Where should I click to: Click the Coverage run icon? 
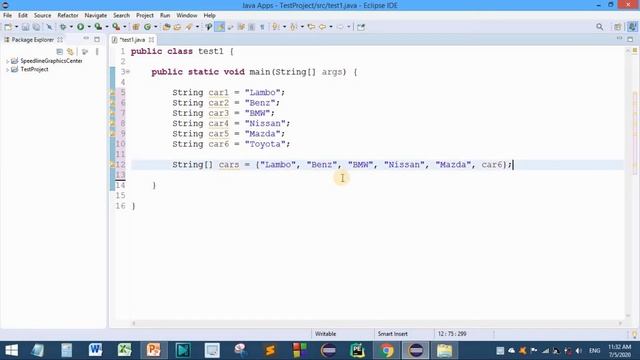click(98, 27)
